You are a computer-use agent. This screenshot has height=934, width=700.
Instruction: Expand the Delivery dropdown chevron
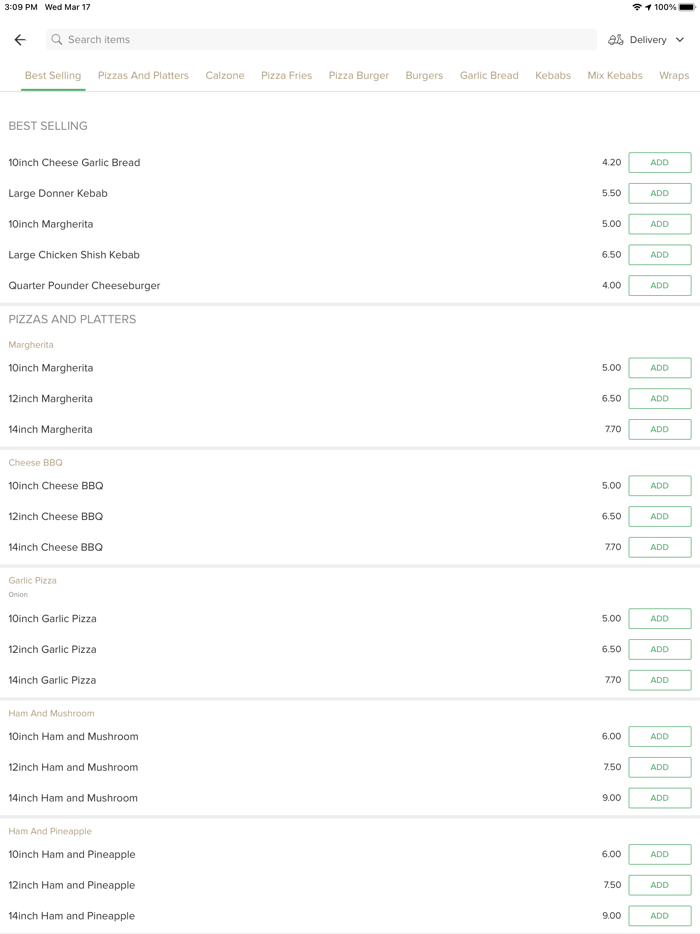(680, 40)
